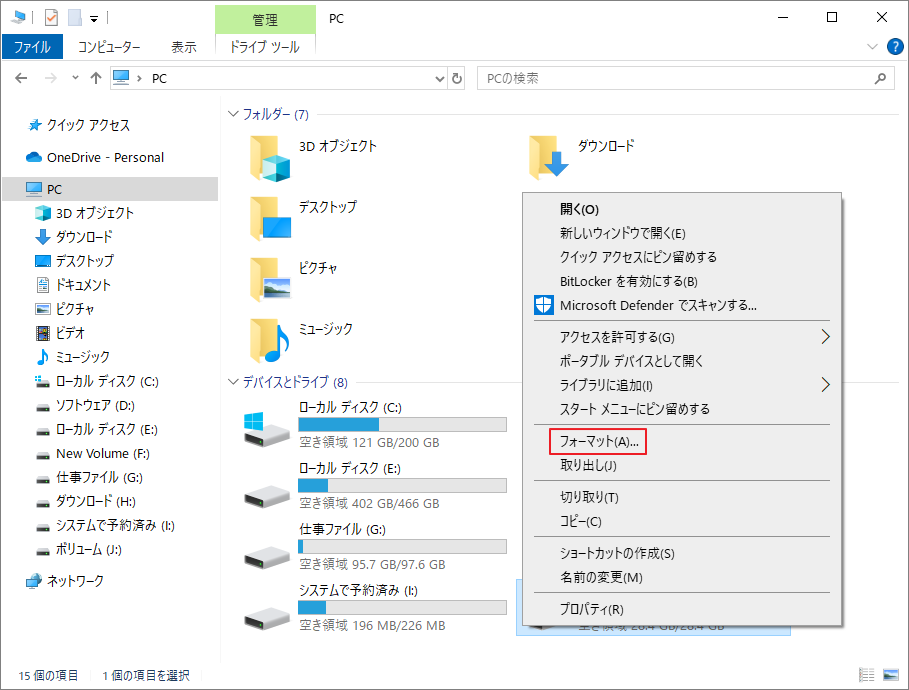Click the ローカル ディスク (C:) drive icon

point(266,429)
